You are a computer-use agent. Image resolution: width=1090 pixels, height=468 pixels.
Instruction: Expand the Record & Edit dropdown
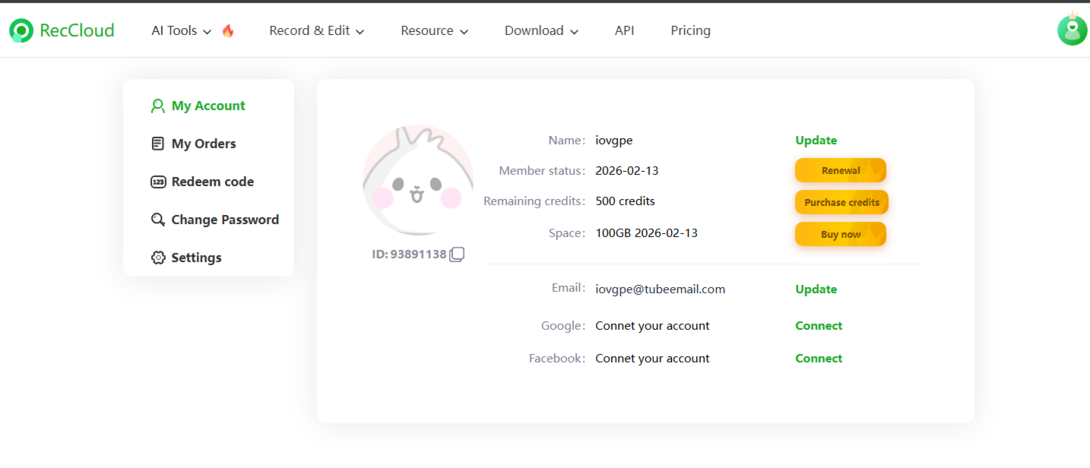[x=316, y=31]
